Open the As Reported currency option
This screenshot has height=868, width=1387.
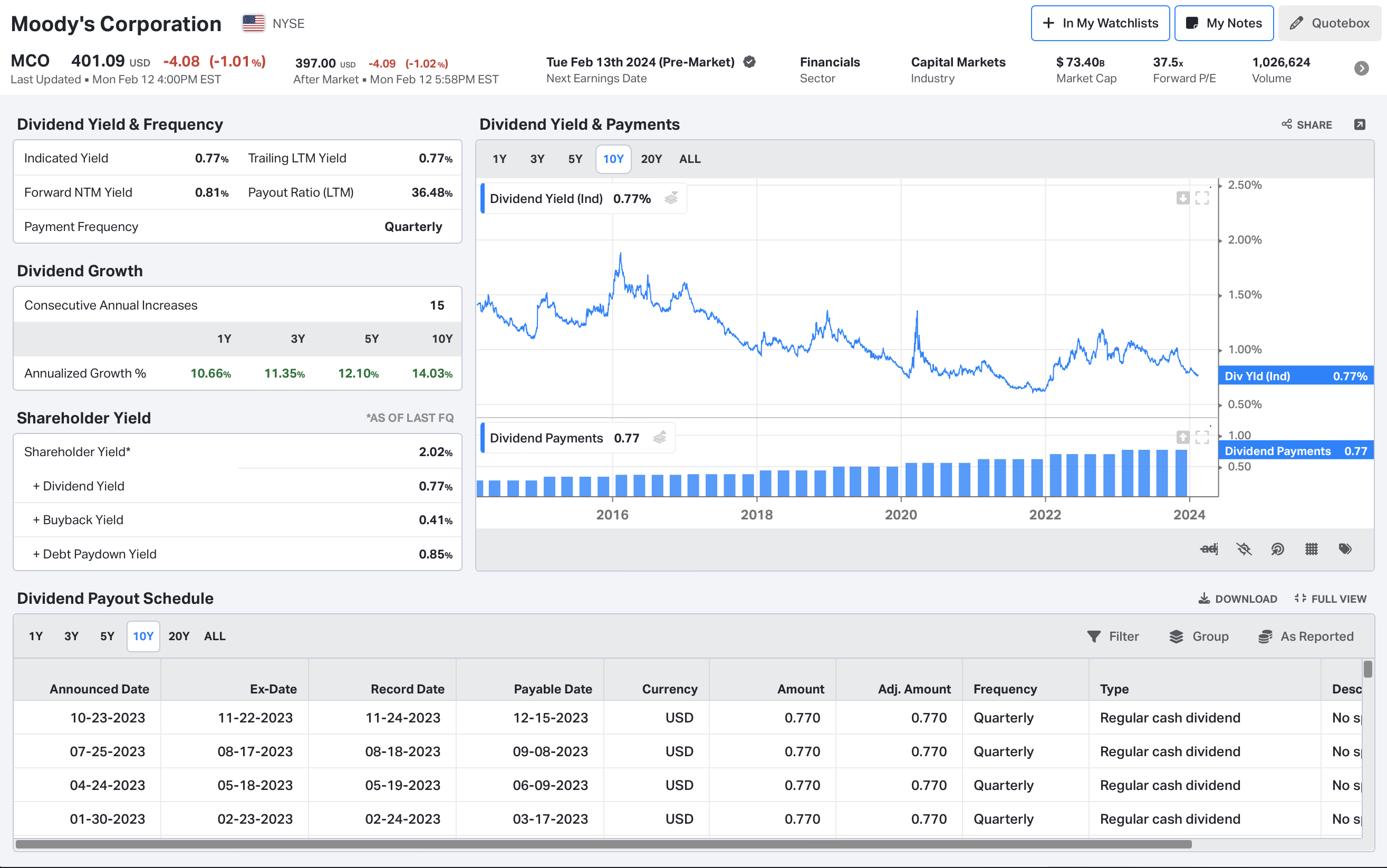coord(1305,636)
